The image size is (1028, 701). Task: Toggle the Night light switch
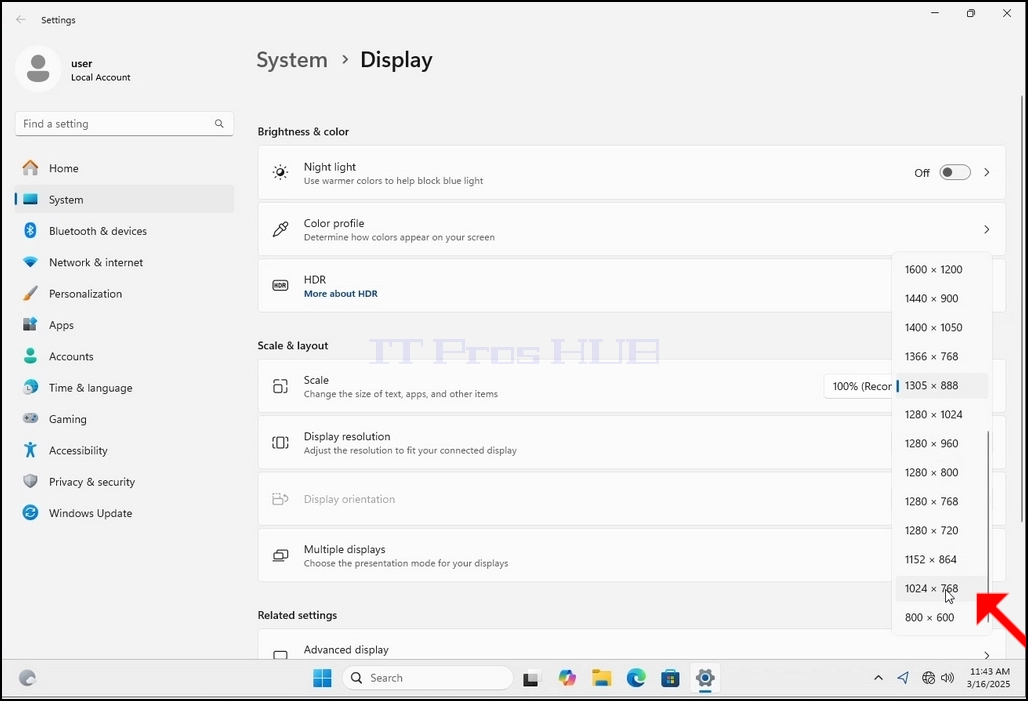click(955, 172)
